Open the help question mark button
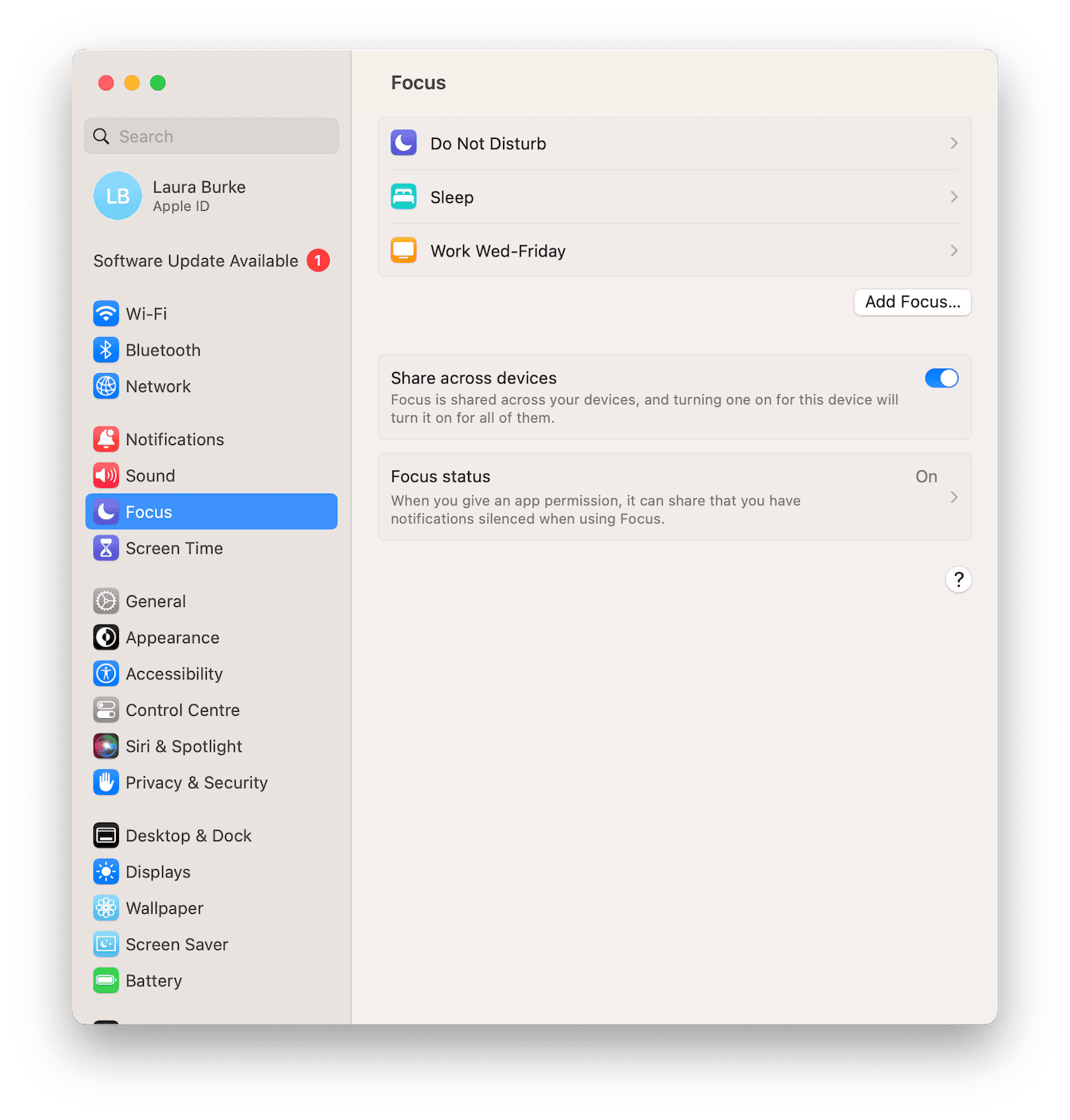This screenshot has width=1070, height=1120. click(958, 579)
